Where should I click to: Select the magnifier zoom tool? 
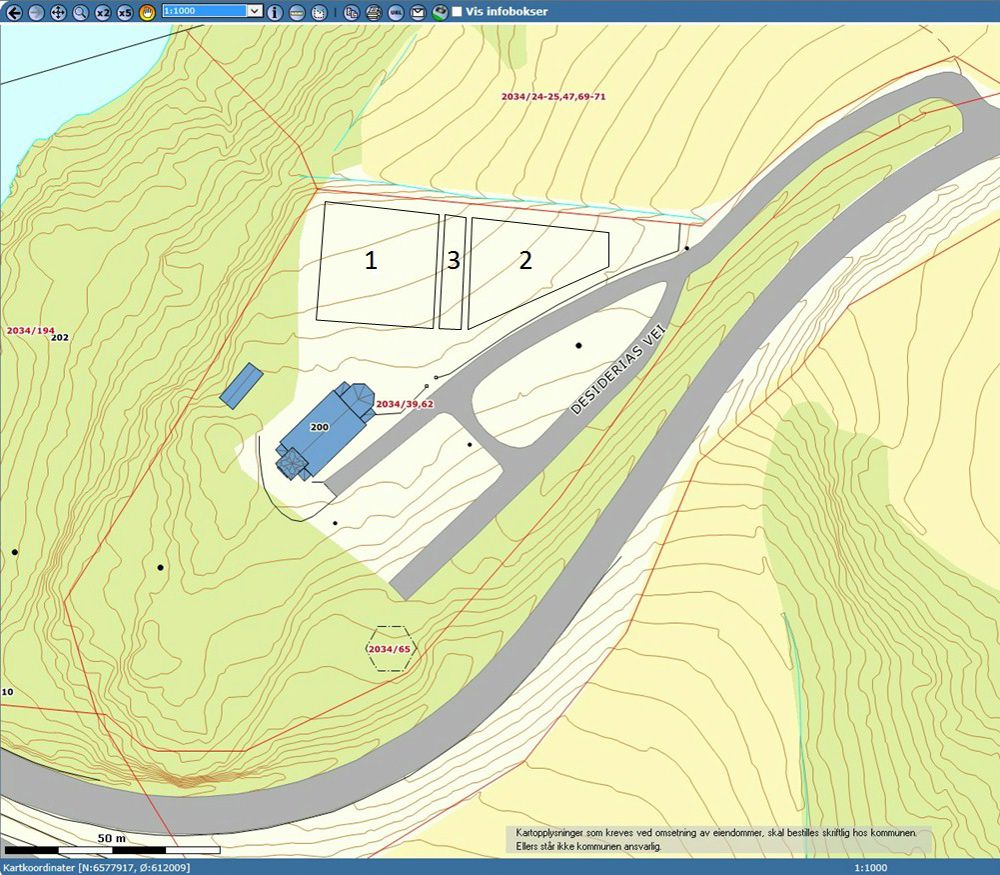pyautogui.click(x=80, y=12)
